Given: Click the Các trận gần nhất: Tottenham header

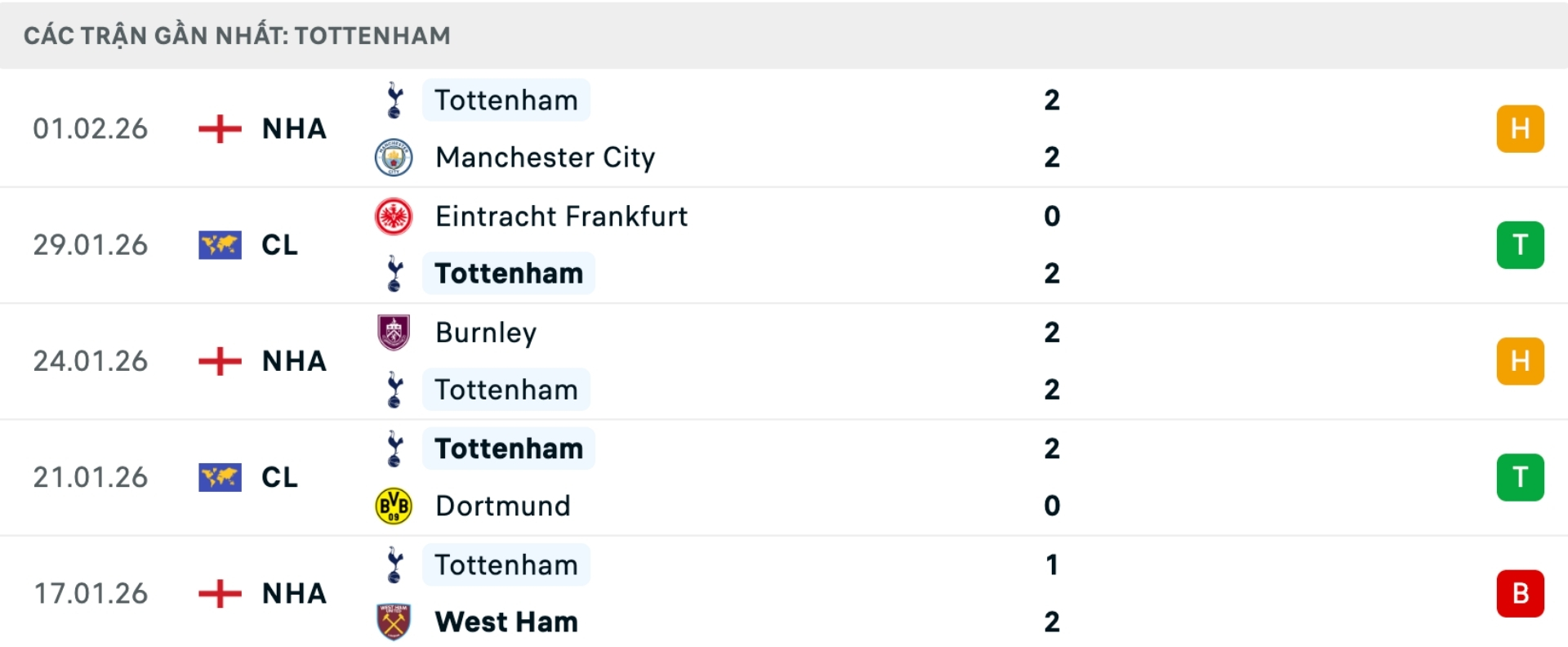Looking at the screenshot, I should pyautogui.click(x=237, y=36).
